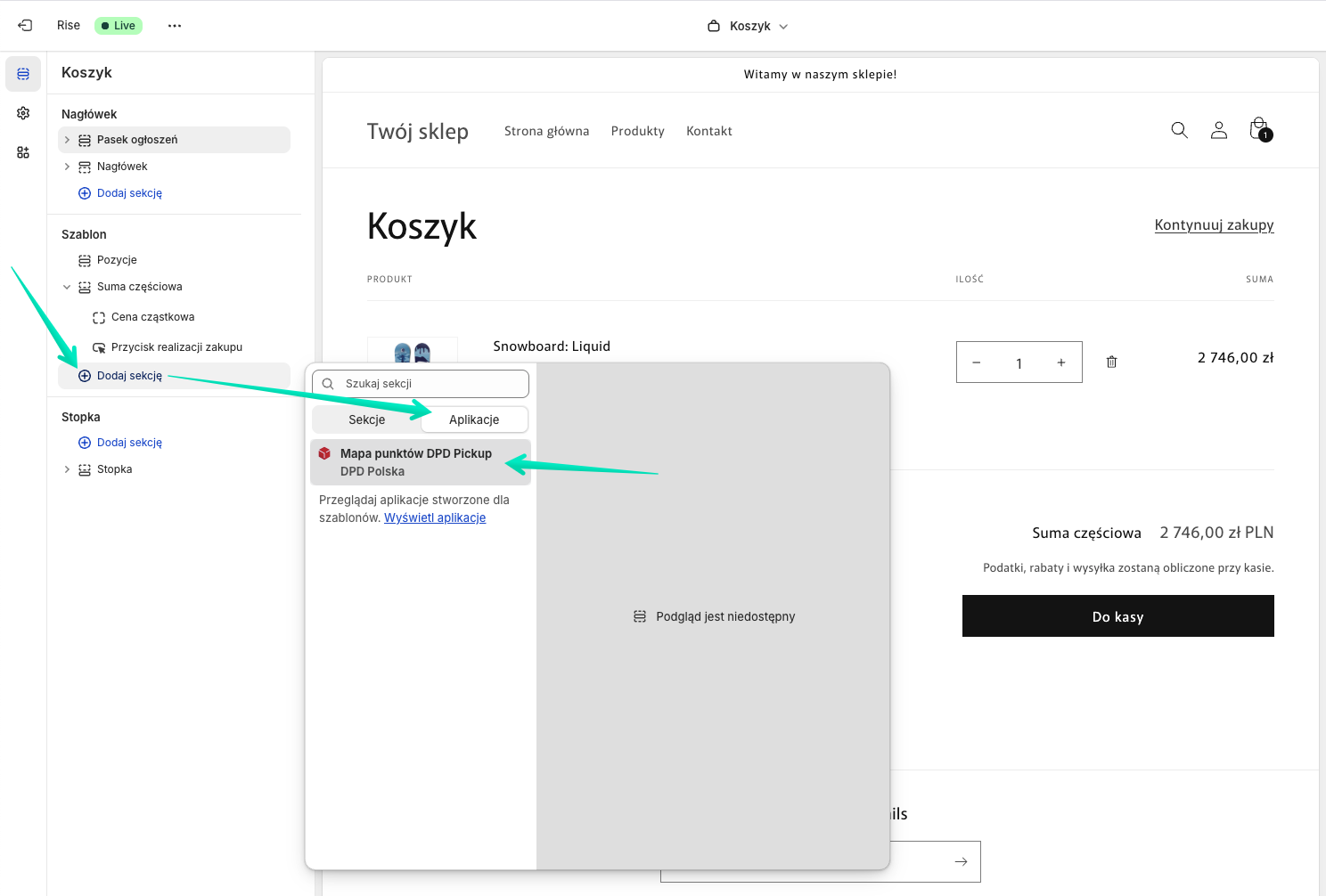This screenshot has width=1326, height=896.
Task: Delete Snowboard item with trash icon
Action: [1111, 362]
